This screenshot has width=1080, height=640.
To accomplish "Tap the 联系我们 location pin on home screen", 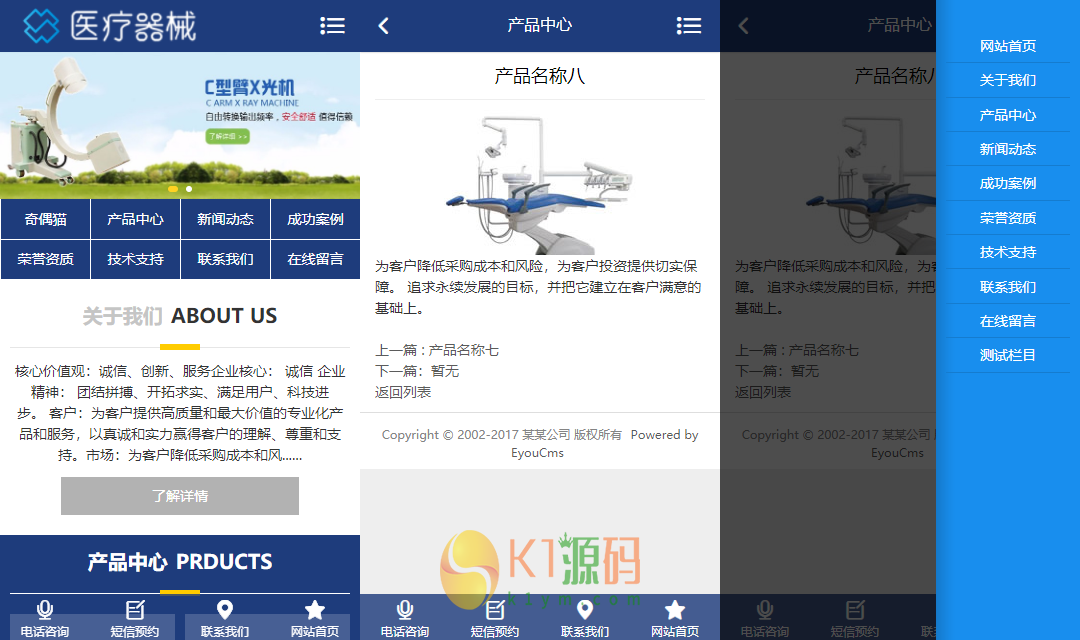I will (x=225, y=610).
